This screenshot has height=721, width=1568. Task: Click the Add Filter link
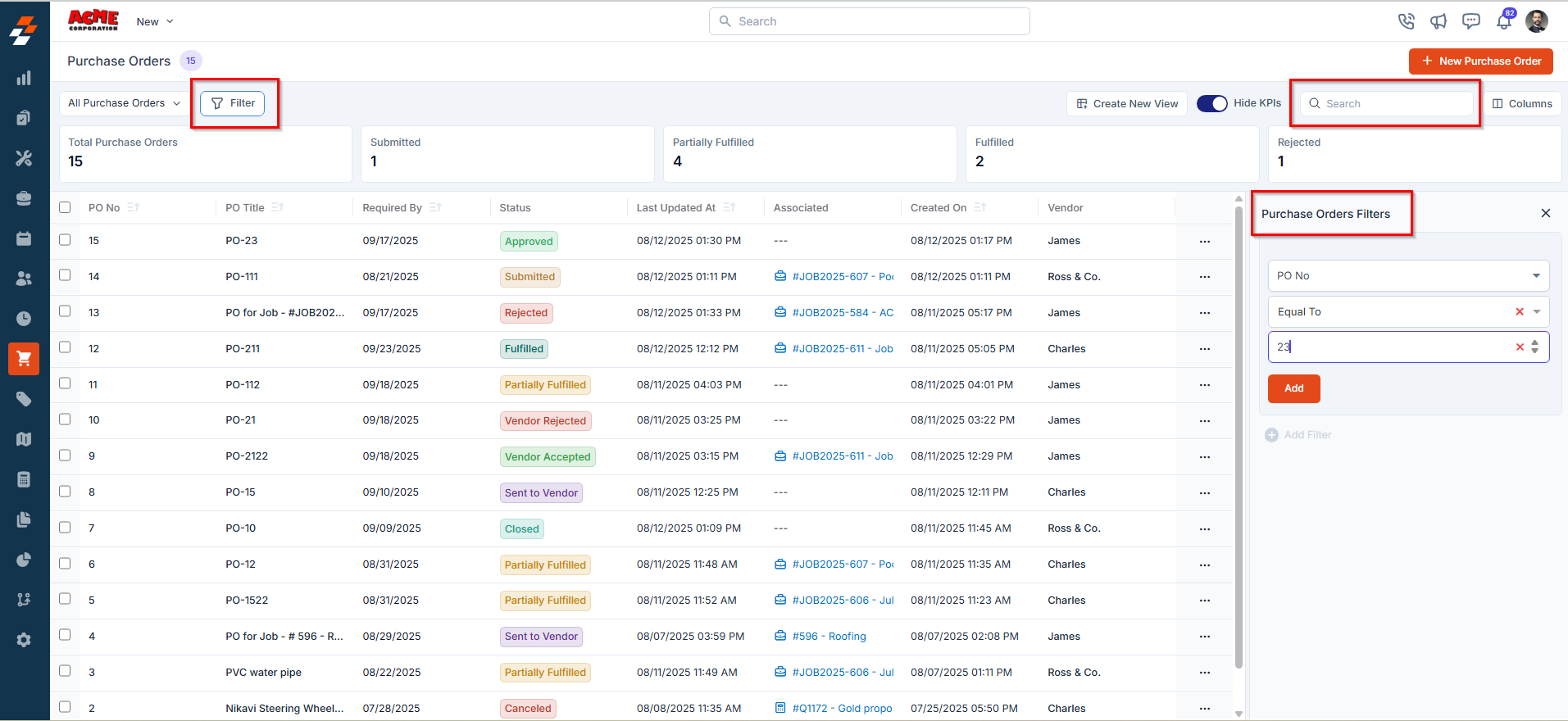click(1298, 435)
